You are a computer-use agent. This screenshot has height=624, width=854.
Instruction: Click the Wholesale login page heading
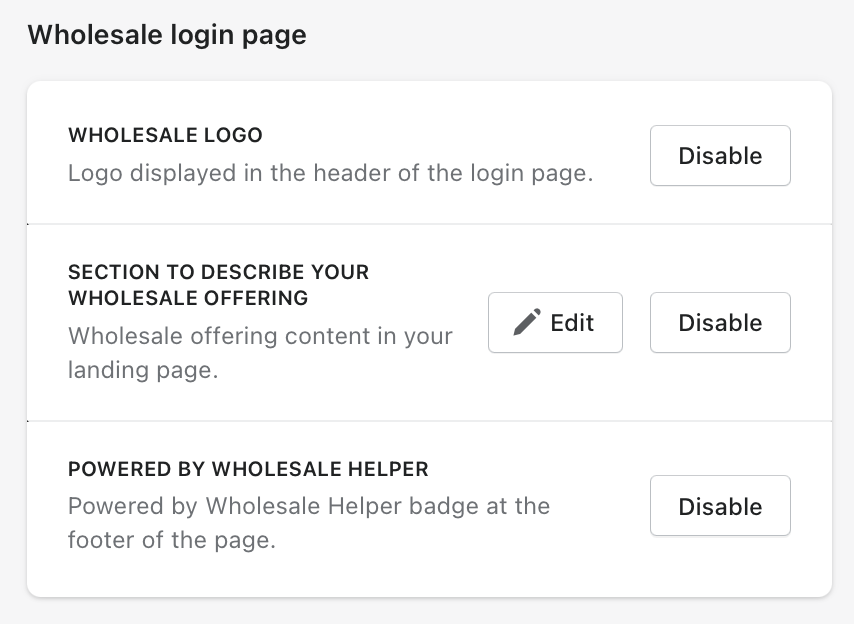[x=166, y=35]
